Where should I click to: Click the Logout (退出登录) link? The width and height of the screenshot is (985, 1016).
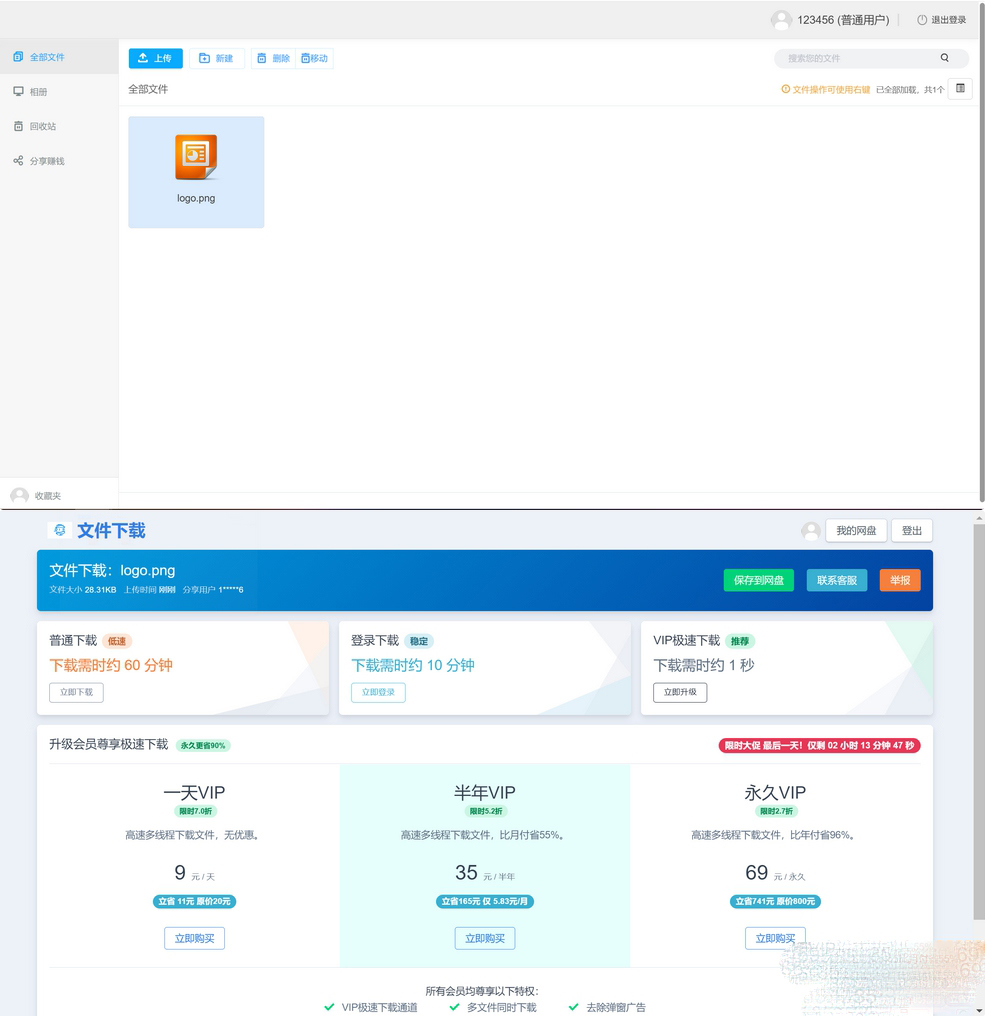[941, 20]
